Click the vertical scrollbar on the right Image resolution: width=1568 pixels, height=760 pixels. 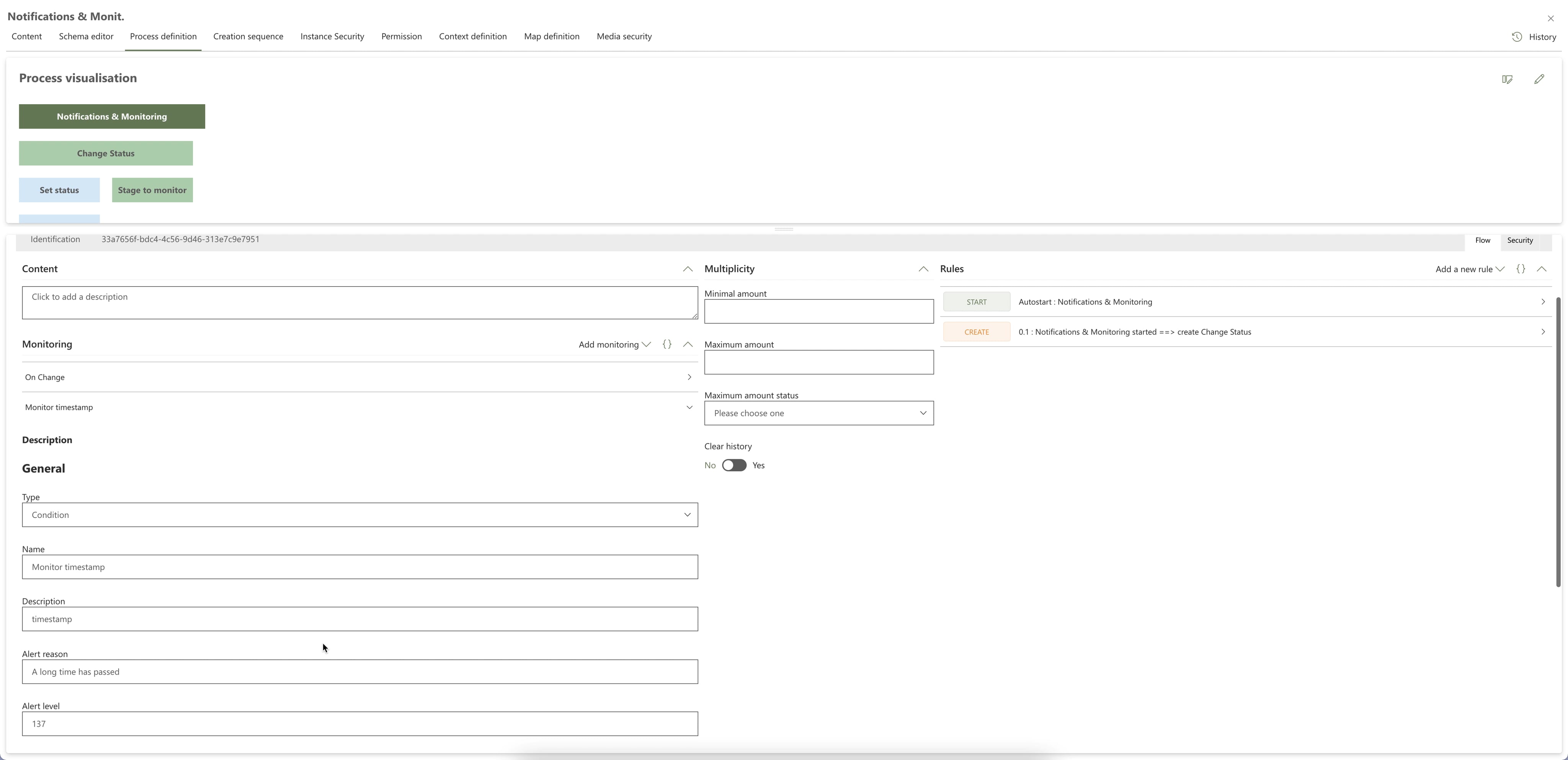(x=1558, y=442)
